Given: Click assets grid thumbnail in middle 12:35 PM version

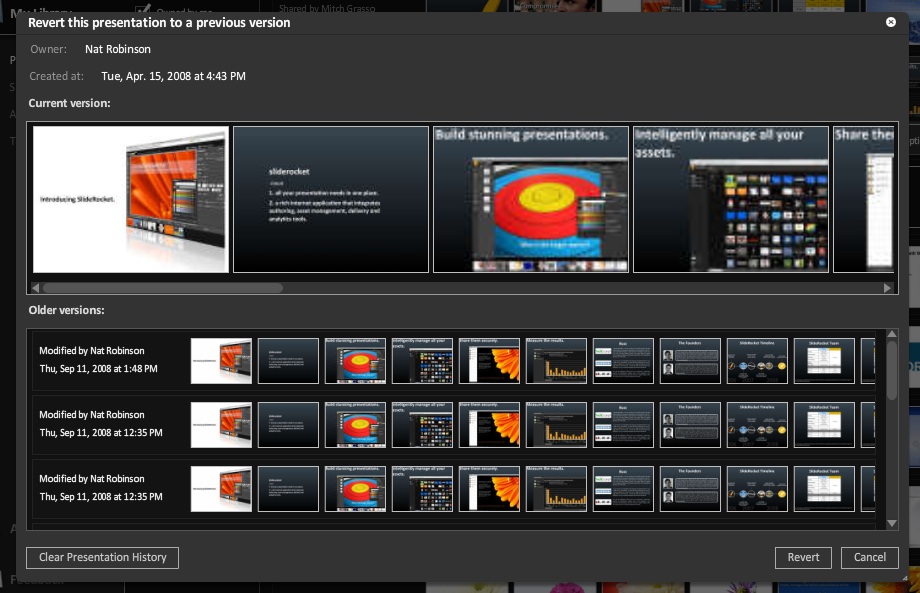Looking at the screenshot, I should click(x=422, y=425).
